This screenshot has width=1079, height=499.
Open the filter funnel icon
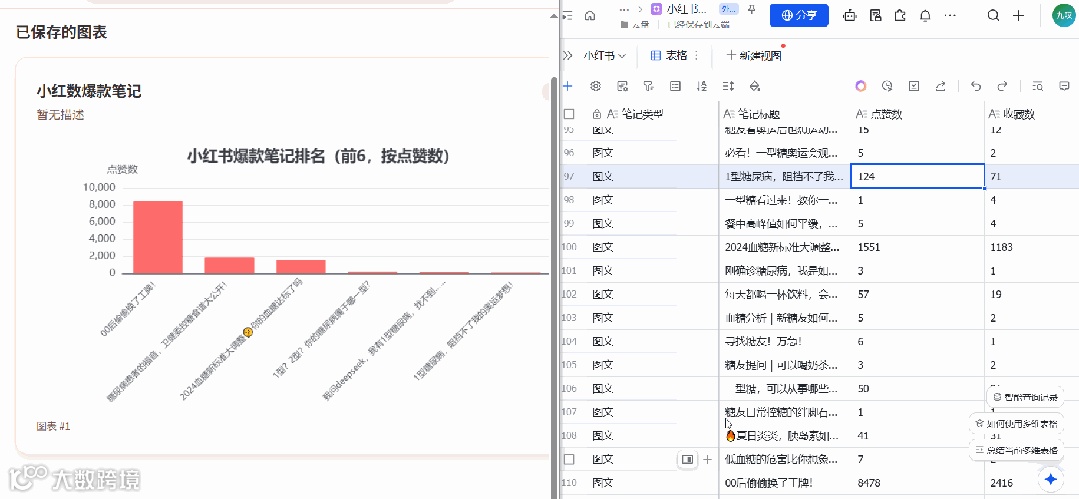click(x=648, y=86)
